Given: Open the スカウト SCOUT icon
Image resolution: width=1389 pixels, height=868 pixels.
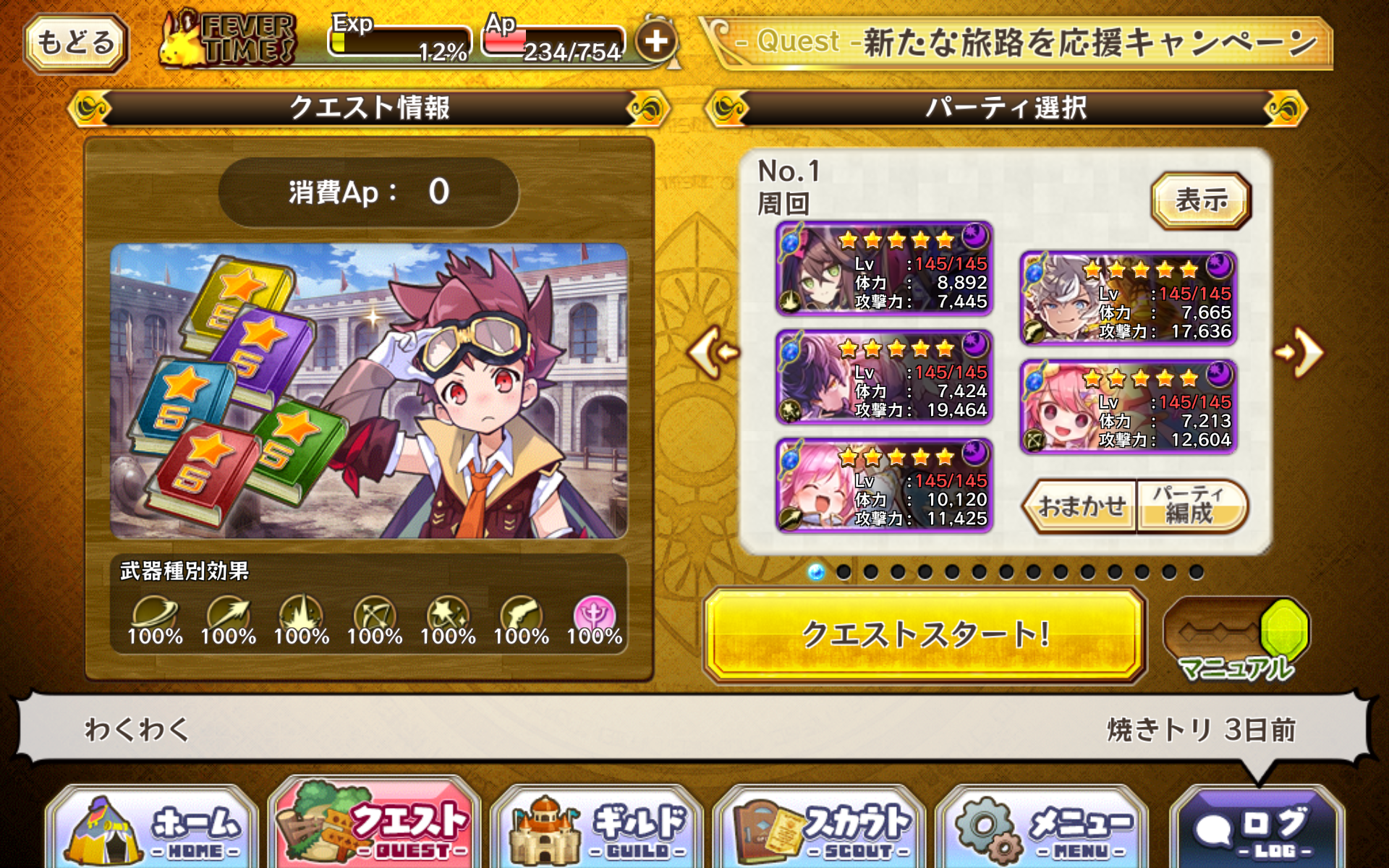Looking at the screenshot, I should 817,828.
